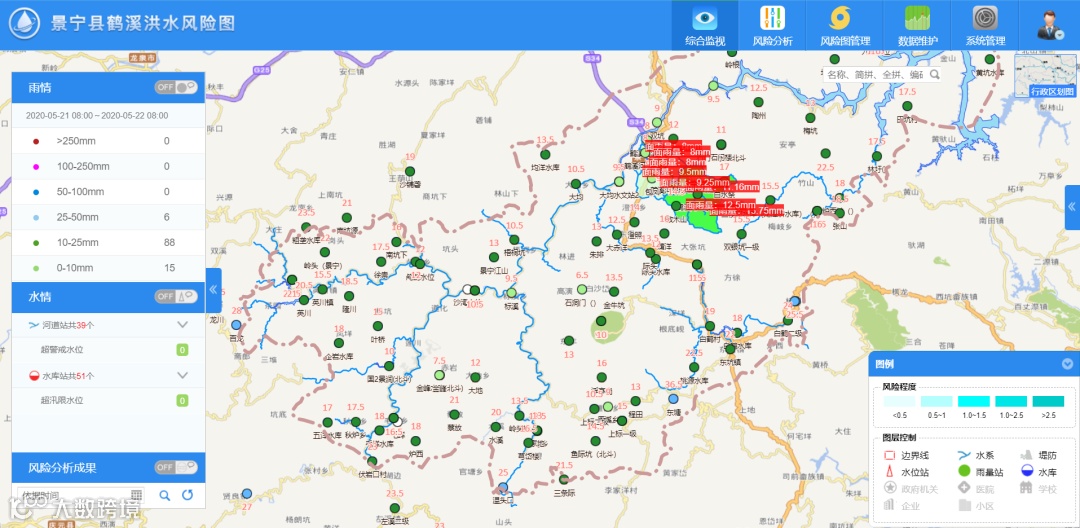Image resolution: width=1080 pixels, height=528 pixels.
Task: Click the 均洋水库 station marker
Action: pyautogui.click(x=546, y=154)
